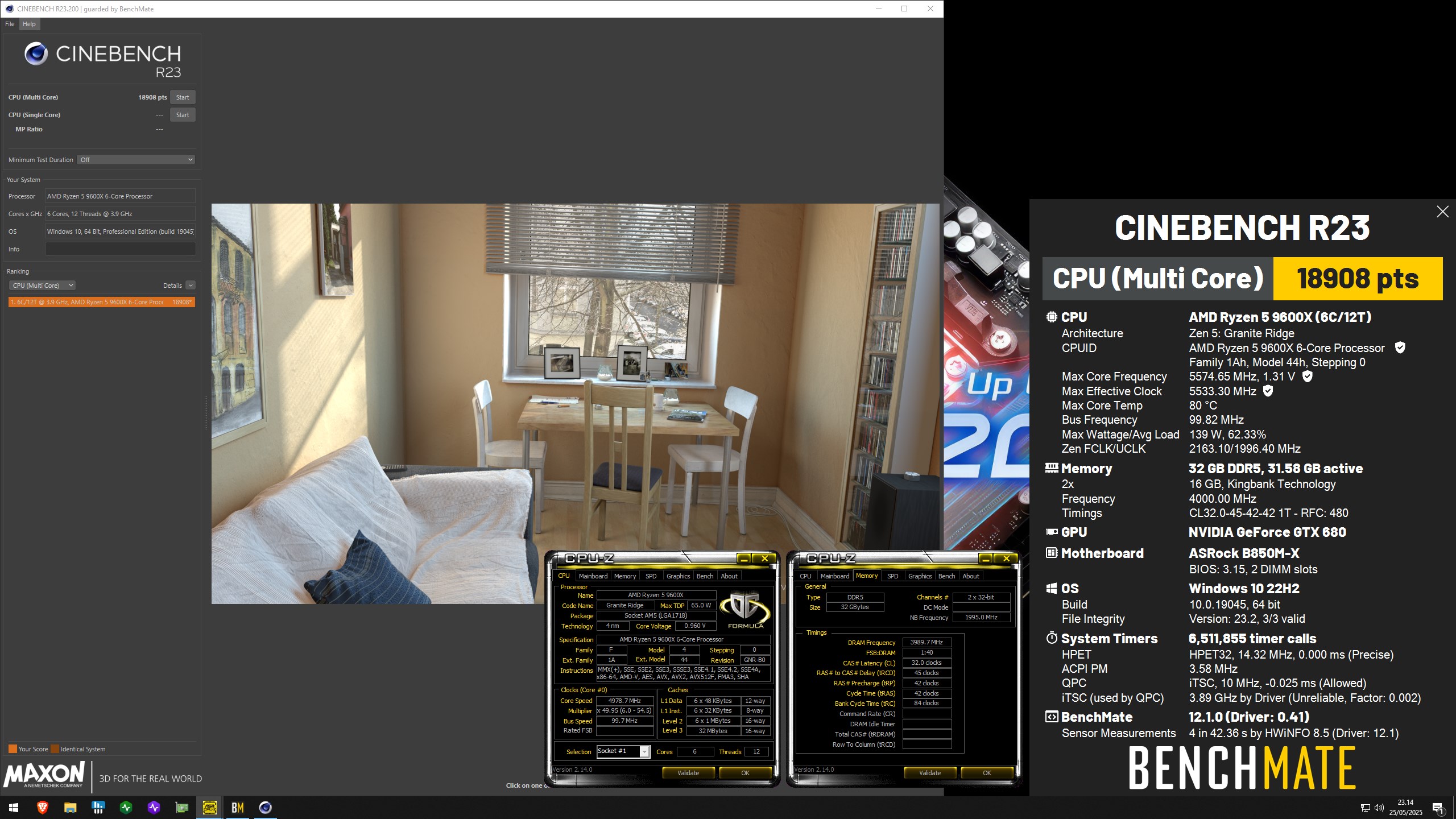Open the blue bar-chart app on the taskbar
Screen dimensions: 1456x819
[98, 808]
